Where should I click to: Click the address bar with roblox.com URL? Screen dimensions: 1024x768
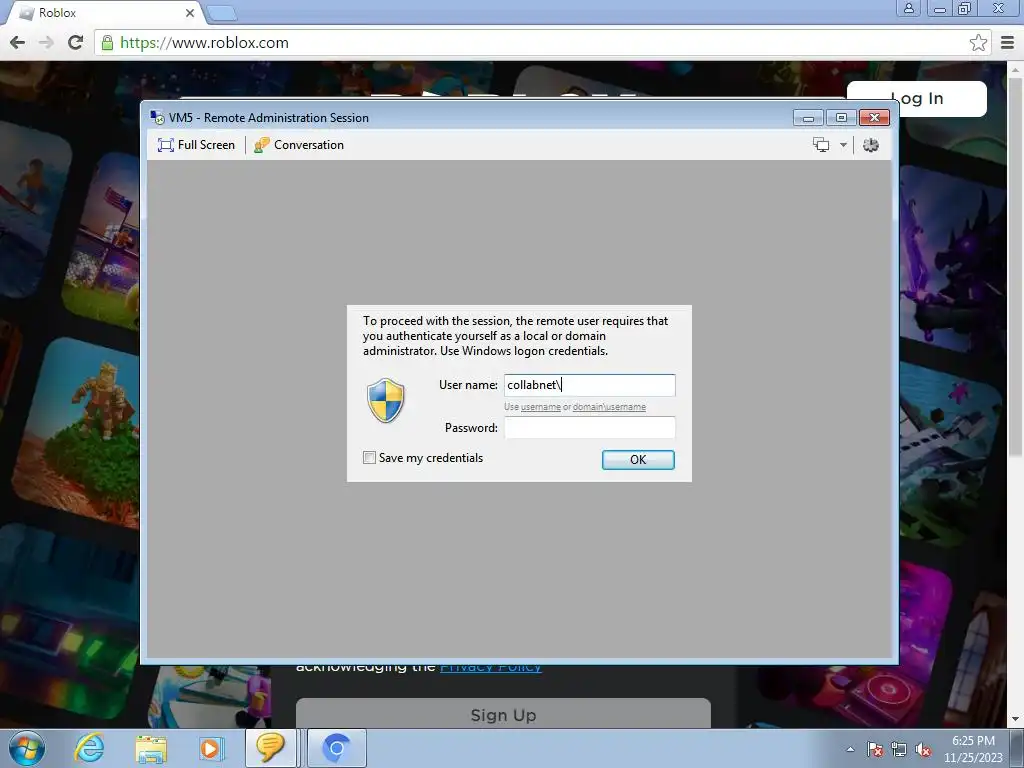coord(542,43)
